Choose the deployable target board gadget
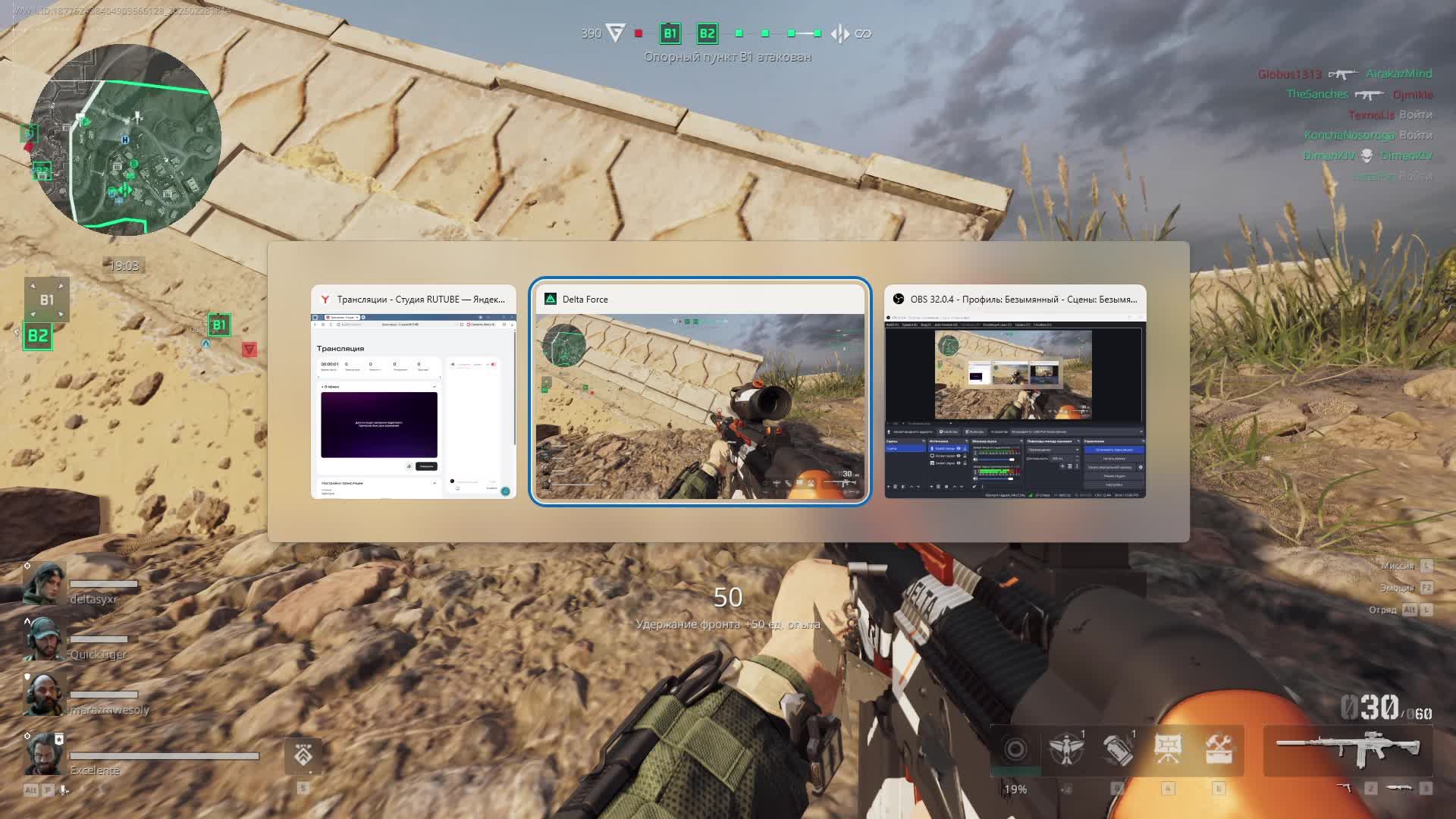1456x819 pixels. (x=1168, y=749)
